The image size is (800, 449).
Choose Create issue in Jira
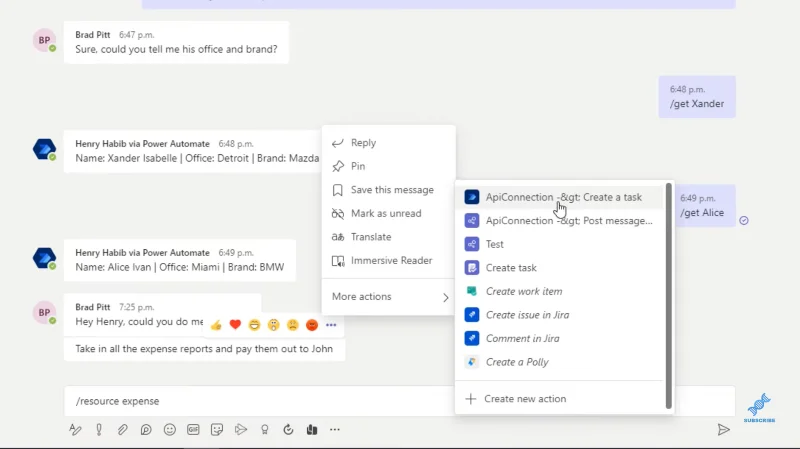(x=560, y=315)
